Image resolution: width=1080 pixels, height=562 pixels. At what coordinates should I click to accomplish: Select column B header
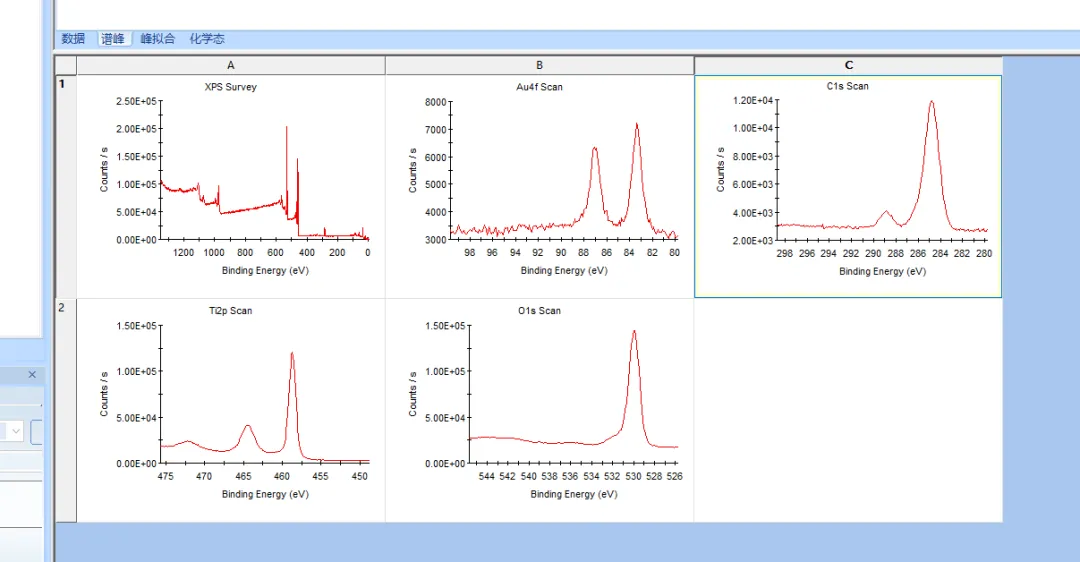[539, 65]
